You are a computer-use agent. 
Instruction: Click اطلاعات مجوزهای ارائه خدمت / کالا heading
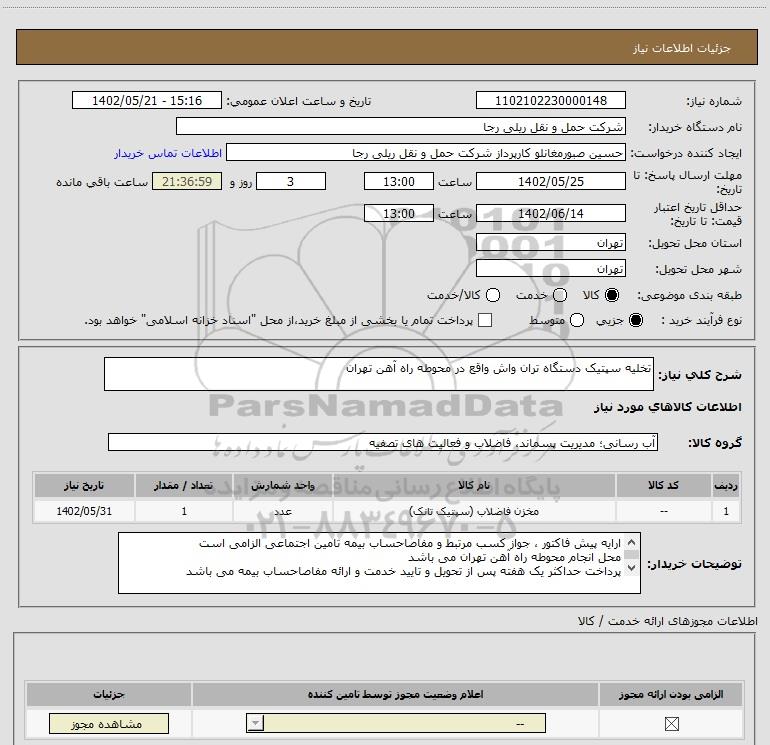(x=667, y=621)
